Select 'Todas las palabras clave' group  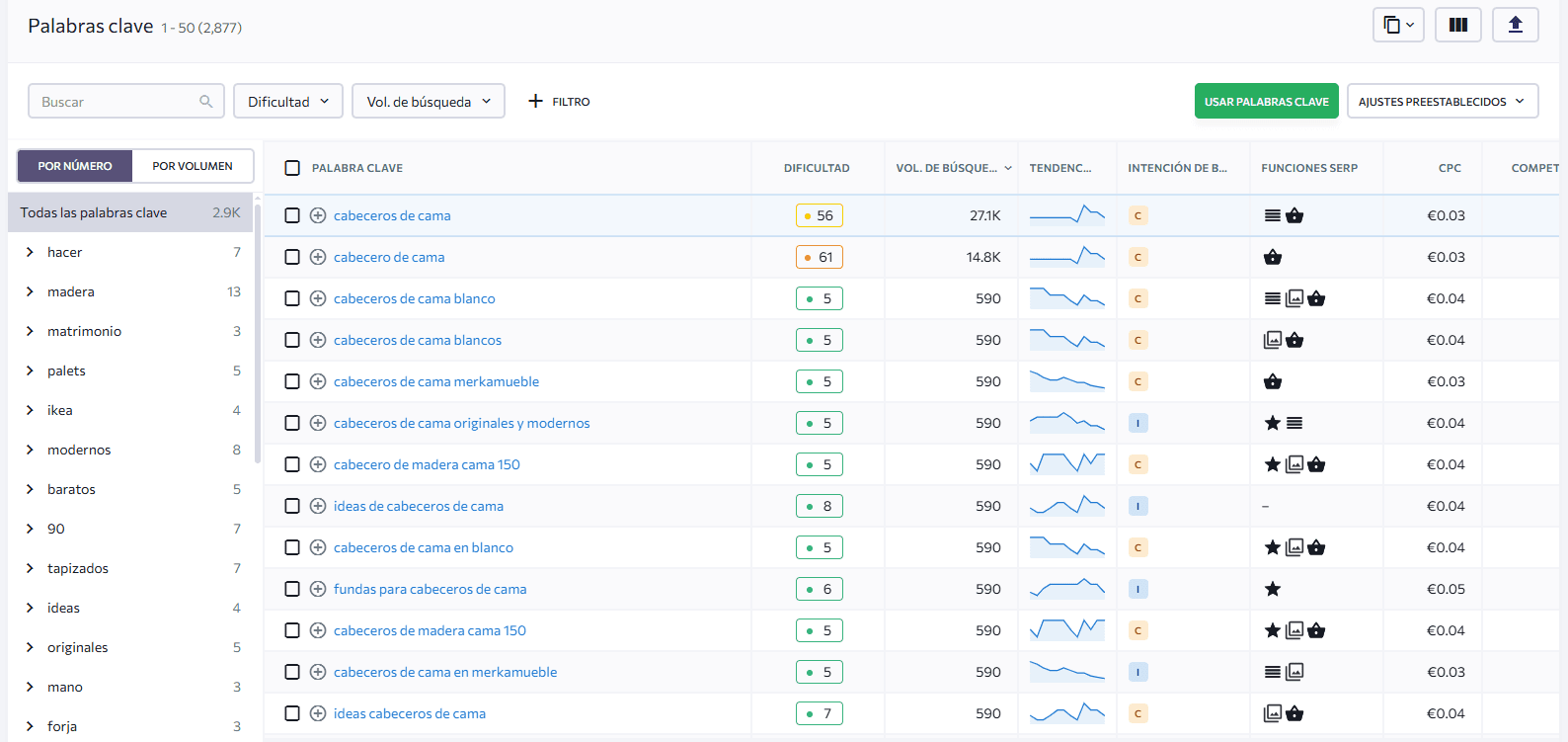tap(130, 212)
